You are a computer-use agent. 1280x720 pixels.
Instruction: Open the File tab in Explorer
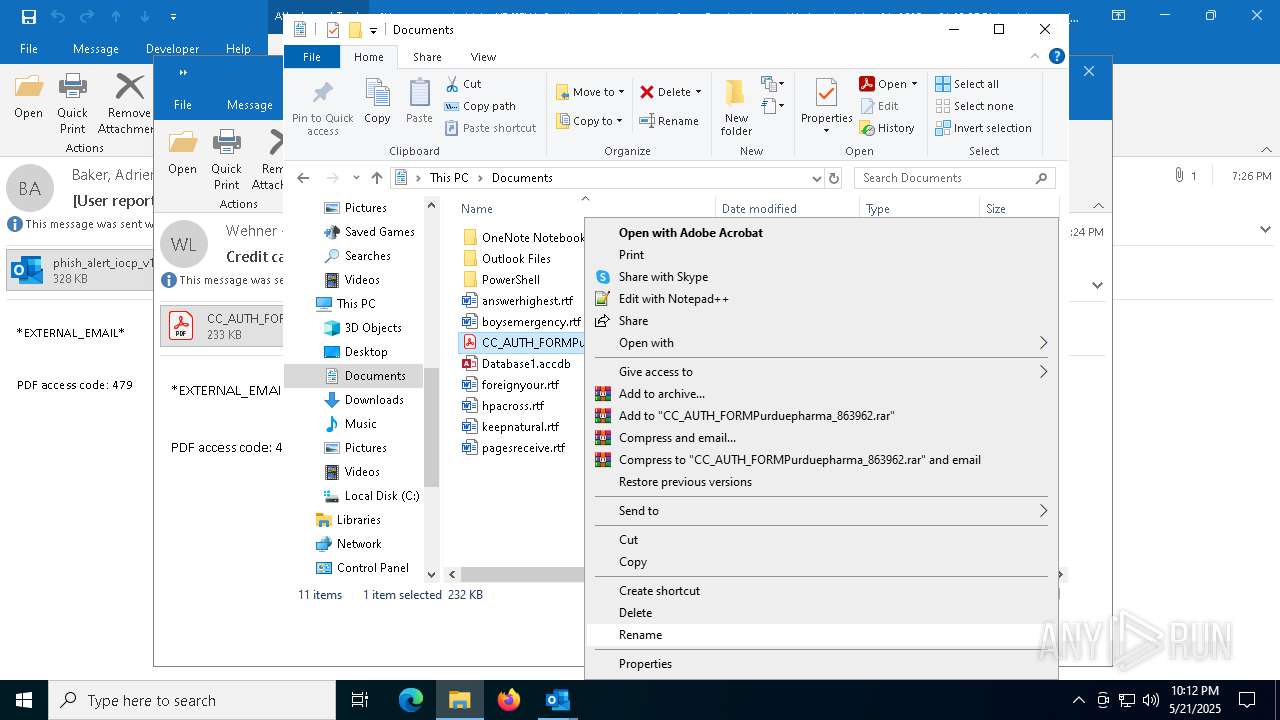coord(312,57)
